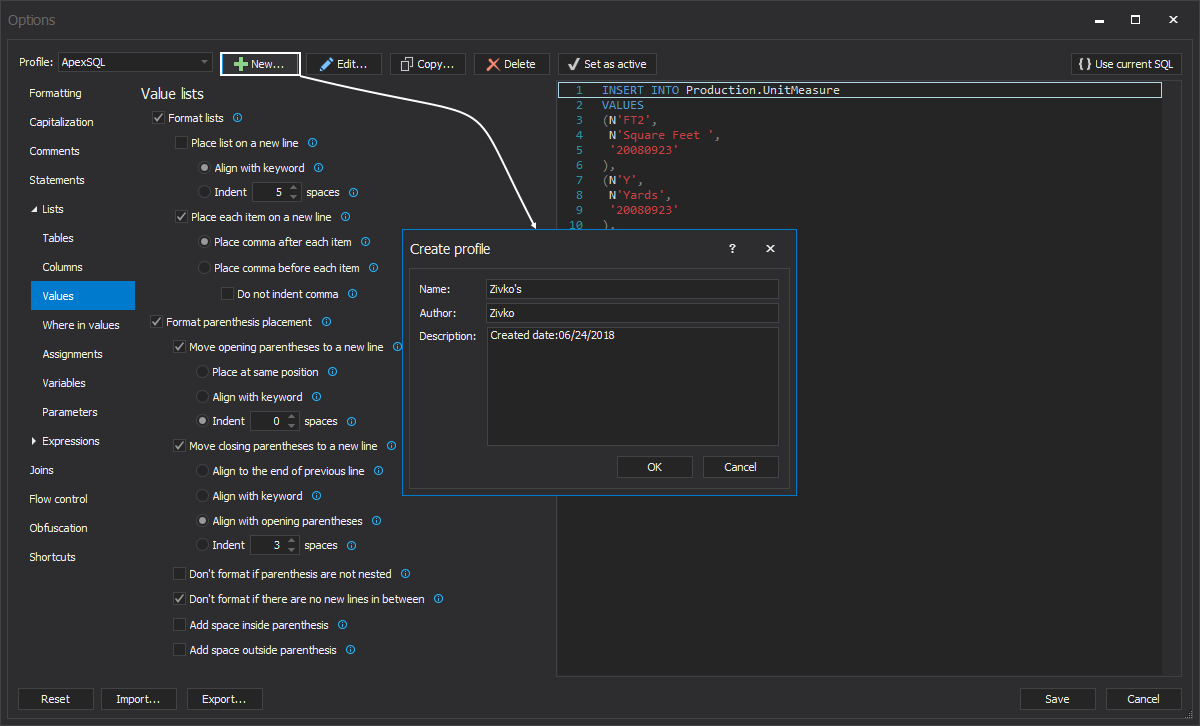
Task: Click the Name field containing Zivko's
Action: (631, 289)
